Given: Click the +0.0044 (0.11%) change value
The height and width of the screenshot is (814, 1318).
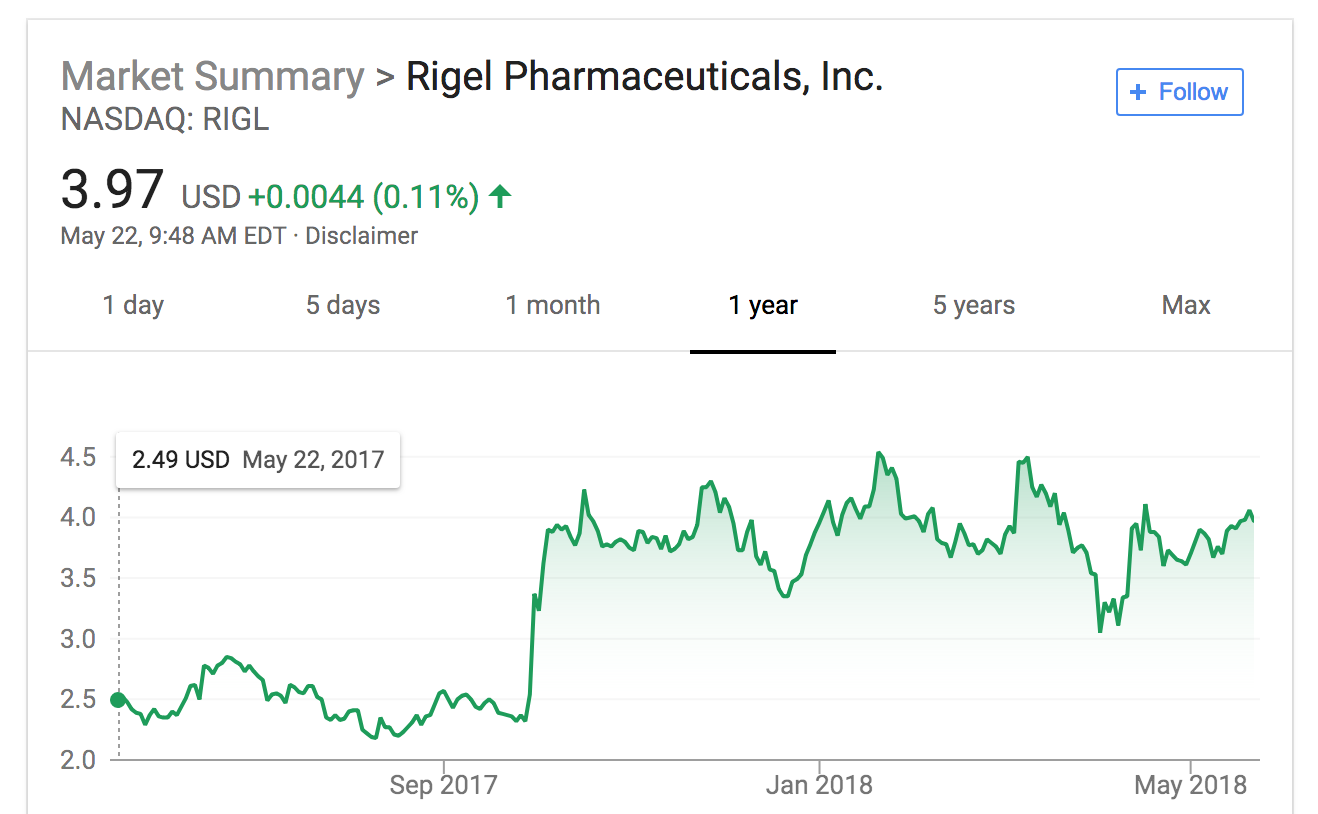Looking at the screenshot, I should tap(364, 197).
